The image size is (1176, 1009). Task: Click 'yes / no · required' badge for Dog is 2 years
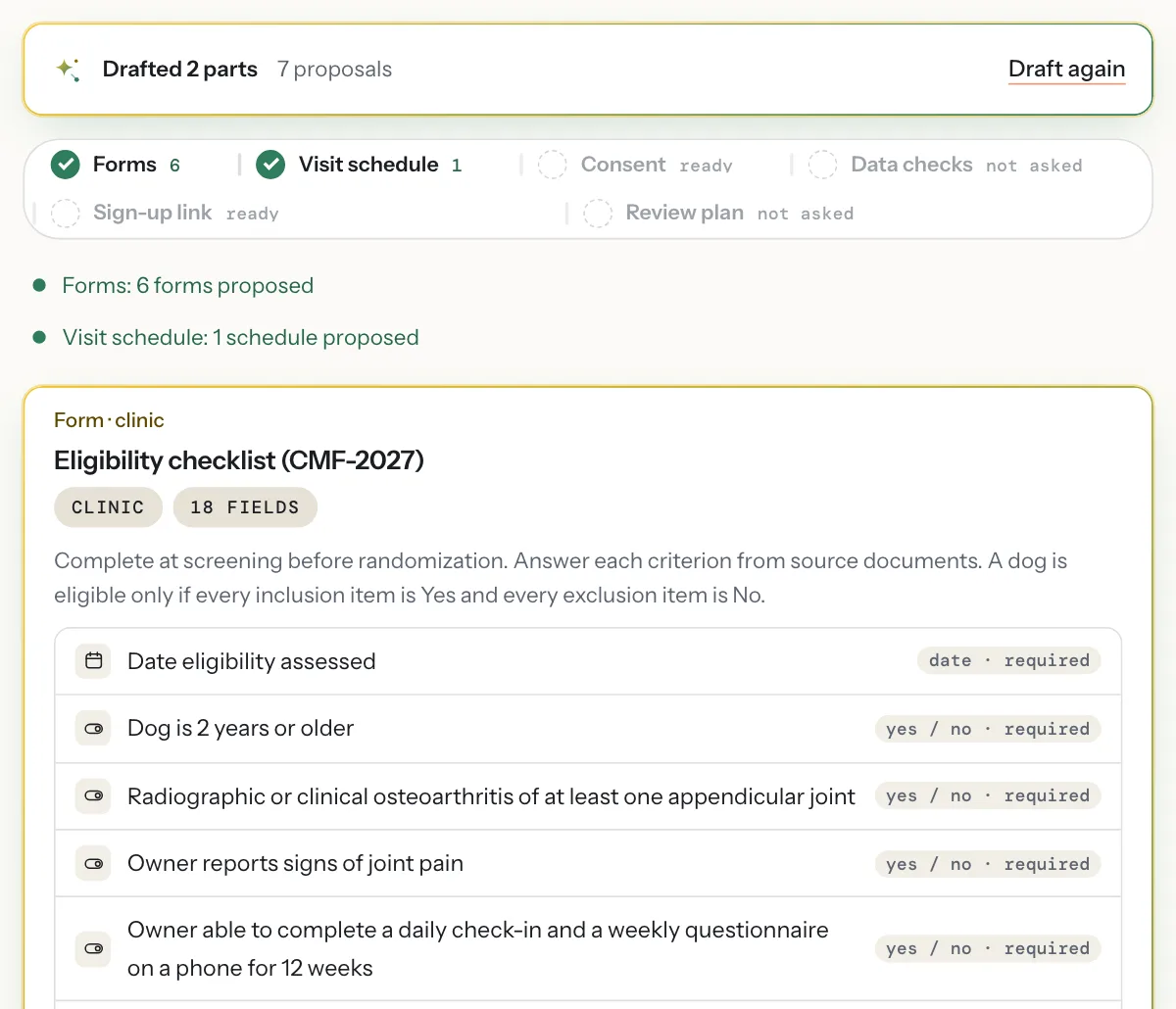pos(988,729)
